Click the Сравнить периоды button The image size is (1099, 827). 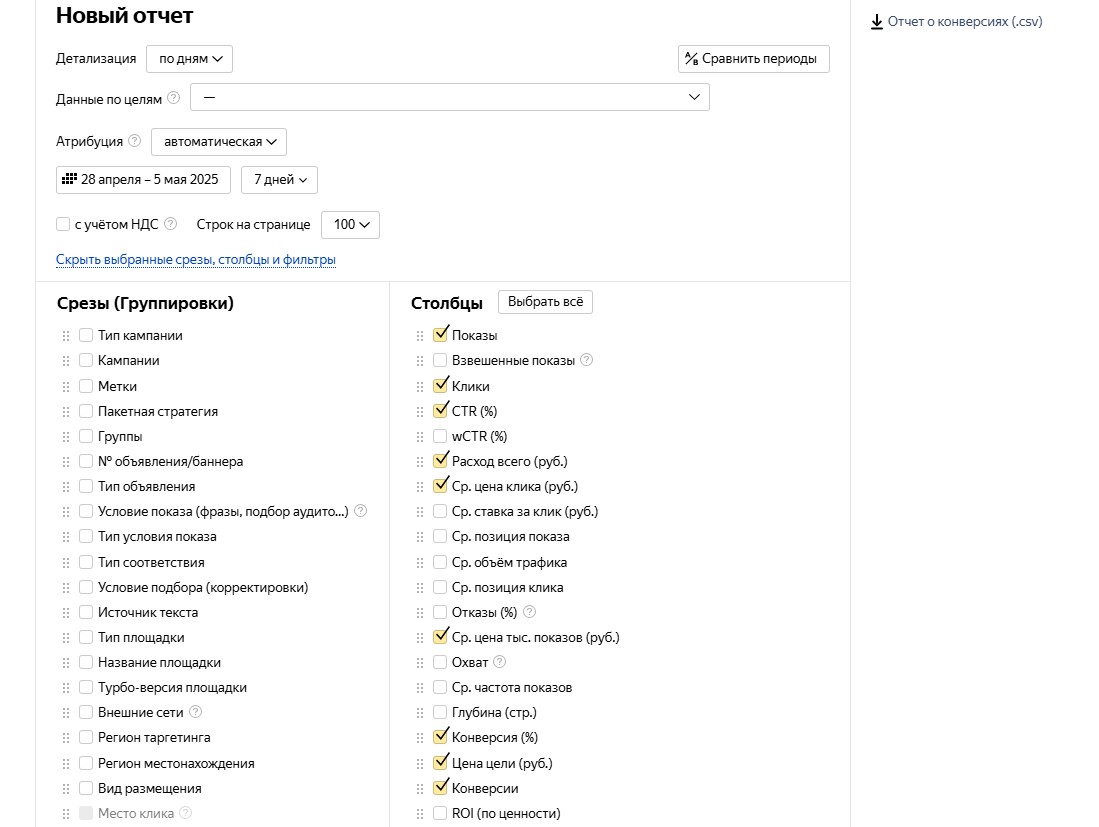coord(754,59)
